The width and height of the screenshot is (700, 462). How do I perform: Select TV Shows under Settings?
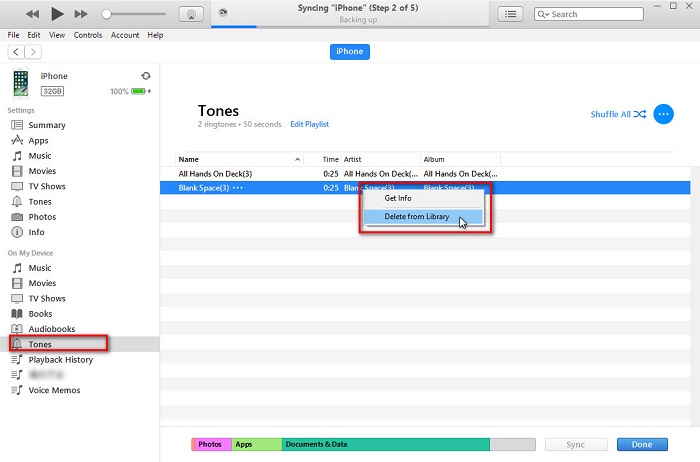tap(47, 186)
